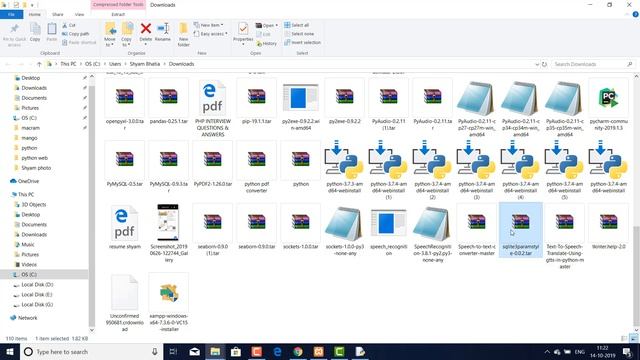
Task: Select 3D Objects under This PC
Action: [x=30, y=204]
